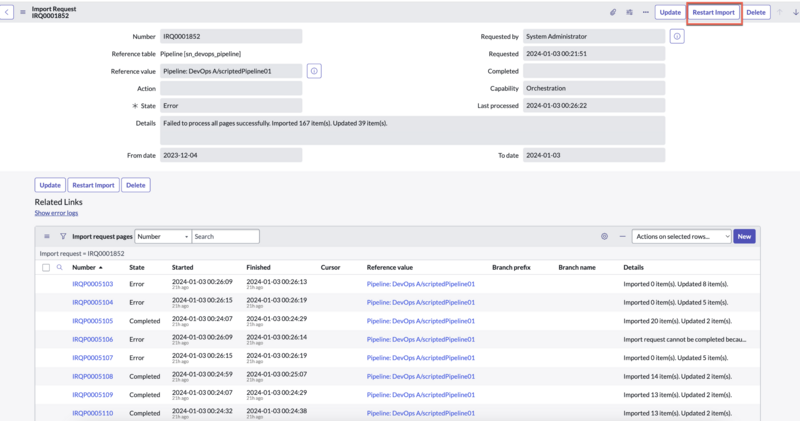Screen dimensions: 800x421
Task: Click the State field showing Error
Action: coord(231,106)
